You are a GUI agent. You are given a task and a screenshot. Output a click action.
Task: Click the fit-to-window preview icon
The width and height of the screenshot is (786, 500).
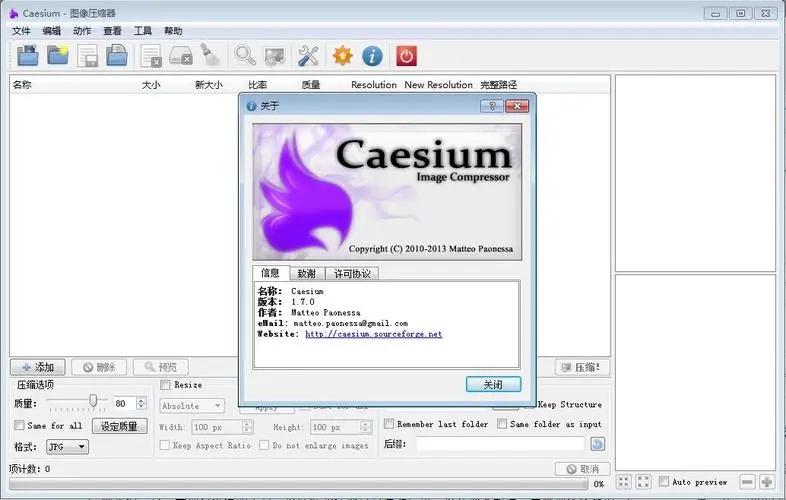tap(624, 482)
